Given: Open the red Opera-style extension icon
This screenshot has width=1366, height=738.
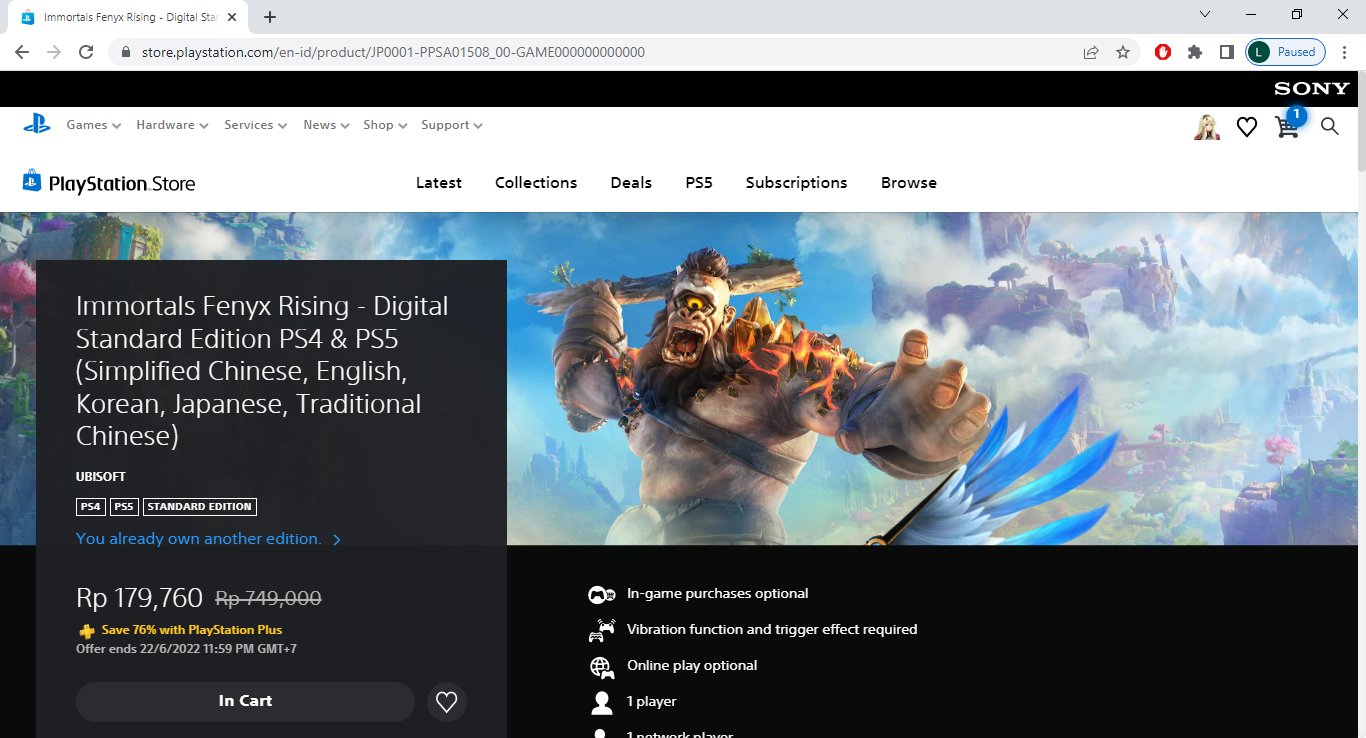Looking at the screenshot, I should point(1162,52).
